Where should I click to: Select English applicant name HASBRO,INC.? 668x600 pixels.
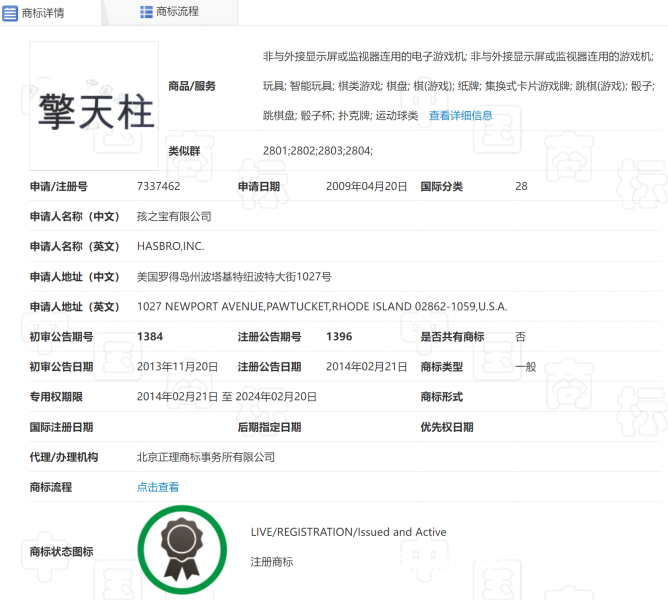[x=170, y=246]
